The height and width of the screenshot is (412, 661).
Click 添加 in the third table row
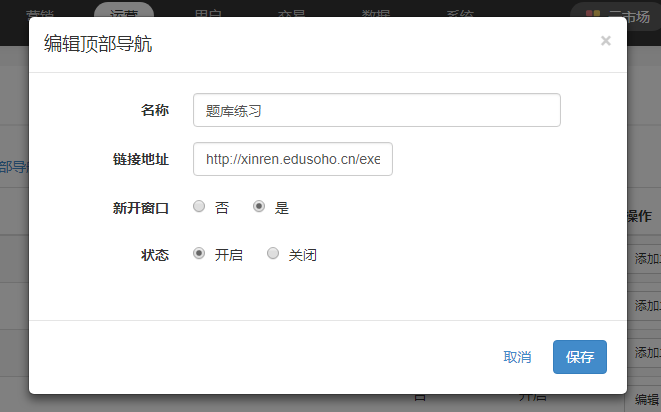[x=644, y=352]
